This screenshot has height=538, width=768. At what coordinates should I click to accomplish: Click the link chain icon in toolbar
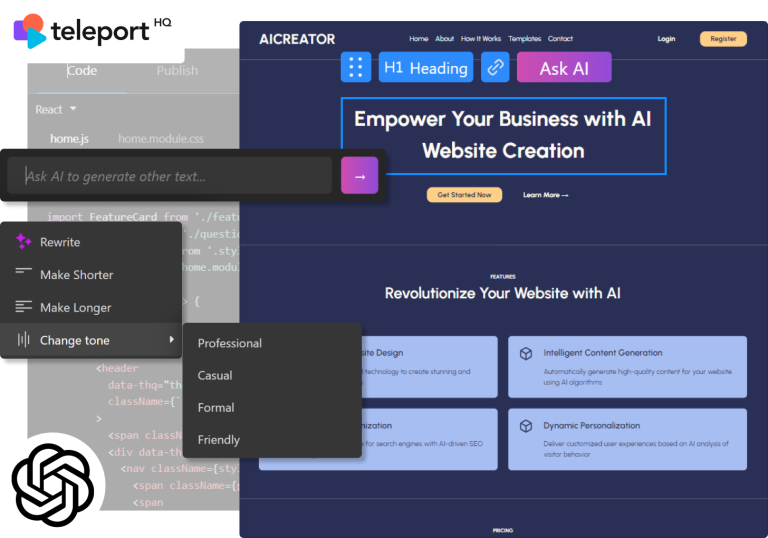tap(495, 67)
